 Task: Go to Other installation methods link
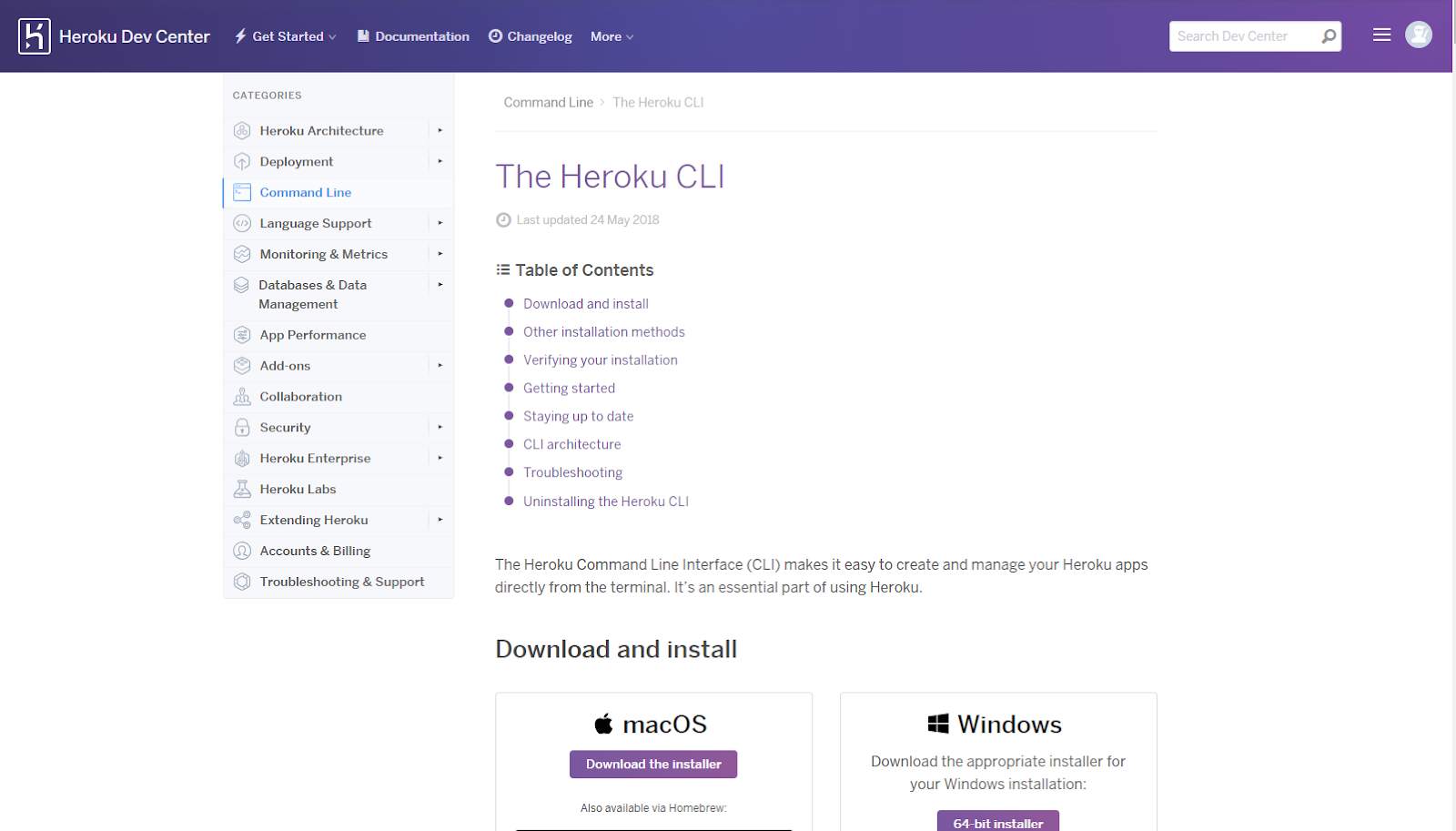click(604, 332)
